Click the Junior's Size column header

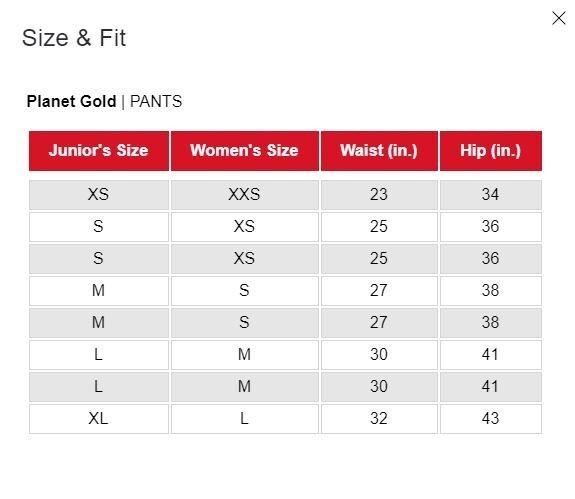pos(99,151)
